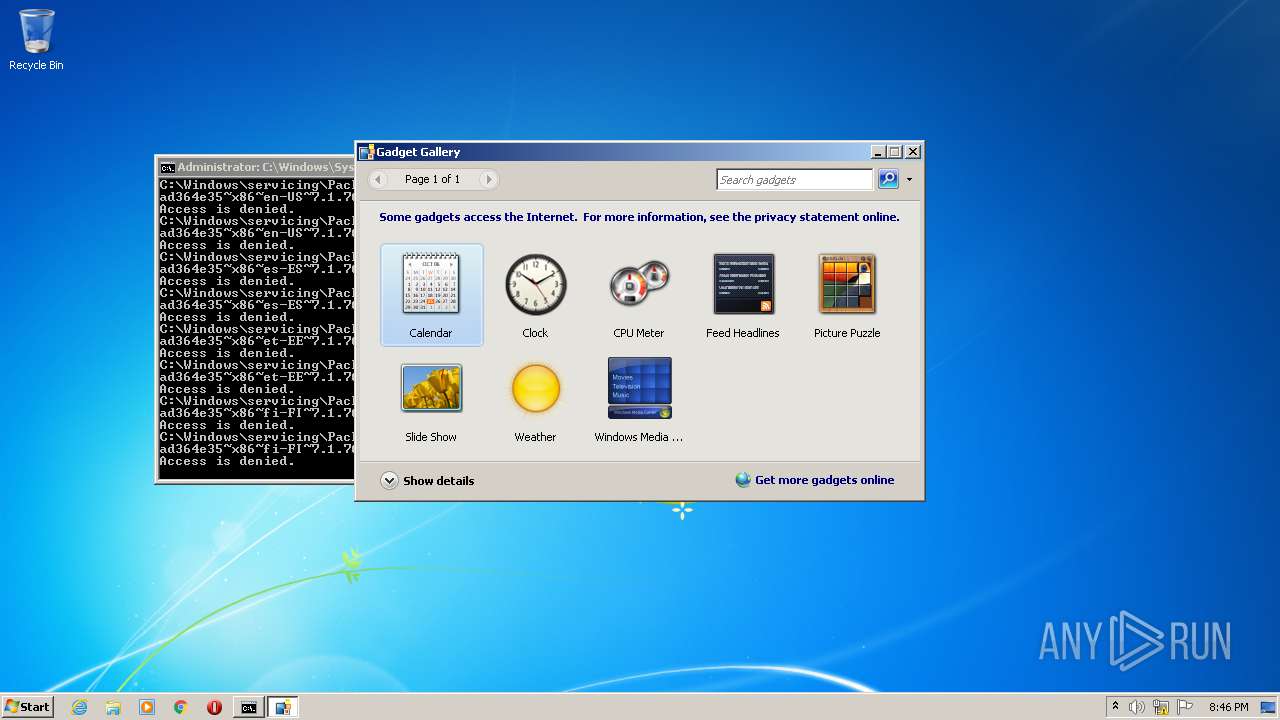
Task: Launch Google Chrome from taskbar
Action: [181, 707]
